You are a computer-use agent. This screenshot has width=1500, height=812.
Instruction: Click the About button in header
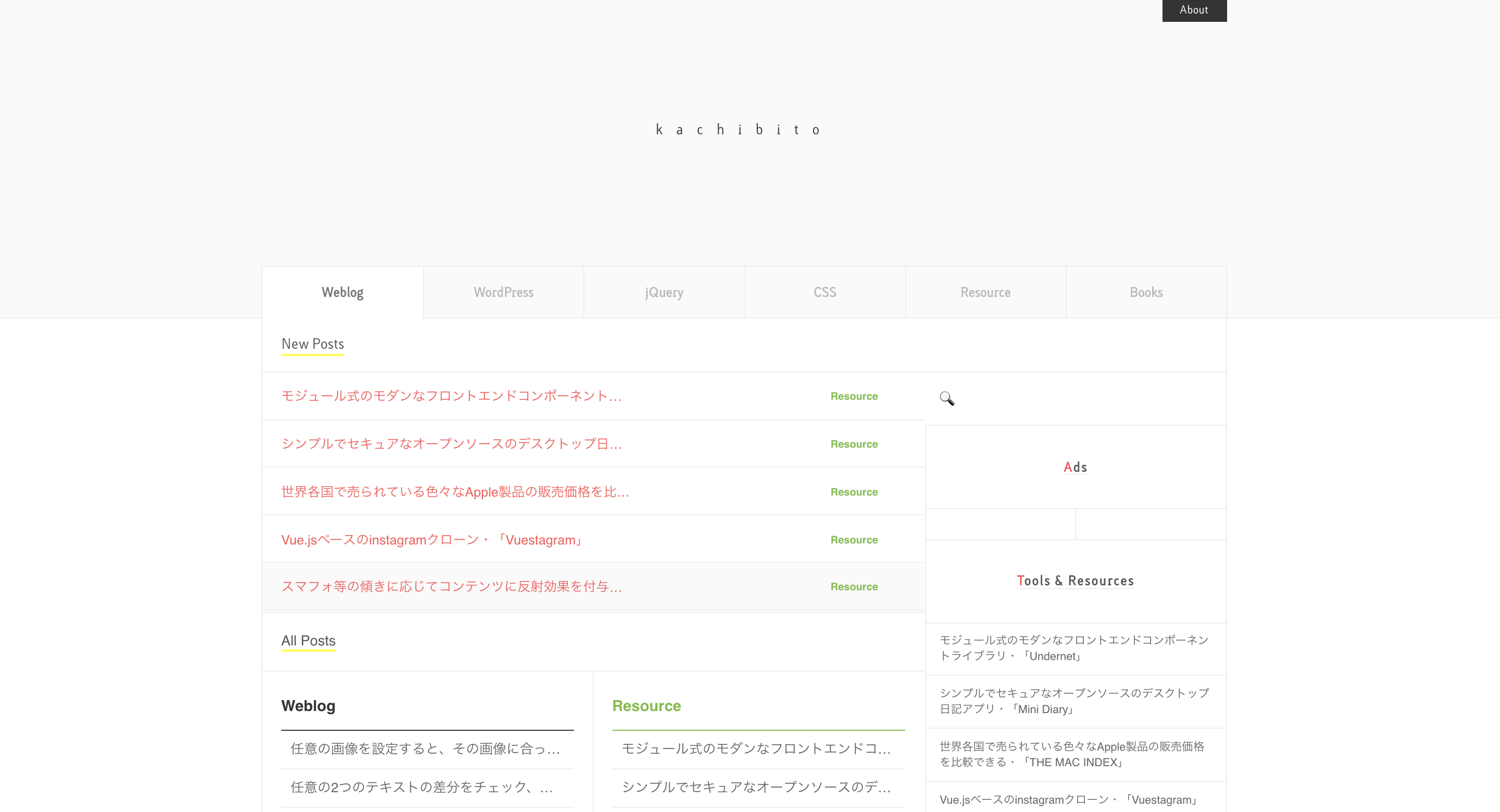tap(1194, 11)
